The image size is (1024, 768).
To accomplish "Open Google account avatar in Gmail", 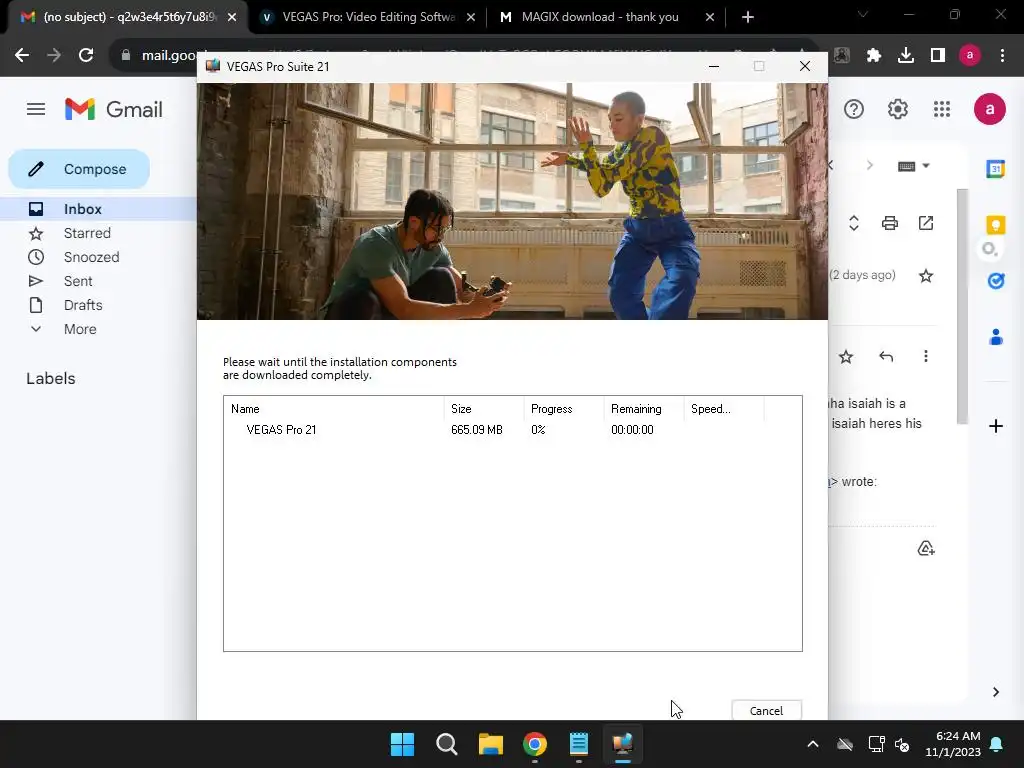I will [989, 109].
